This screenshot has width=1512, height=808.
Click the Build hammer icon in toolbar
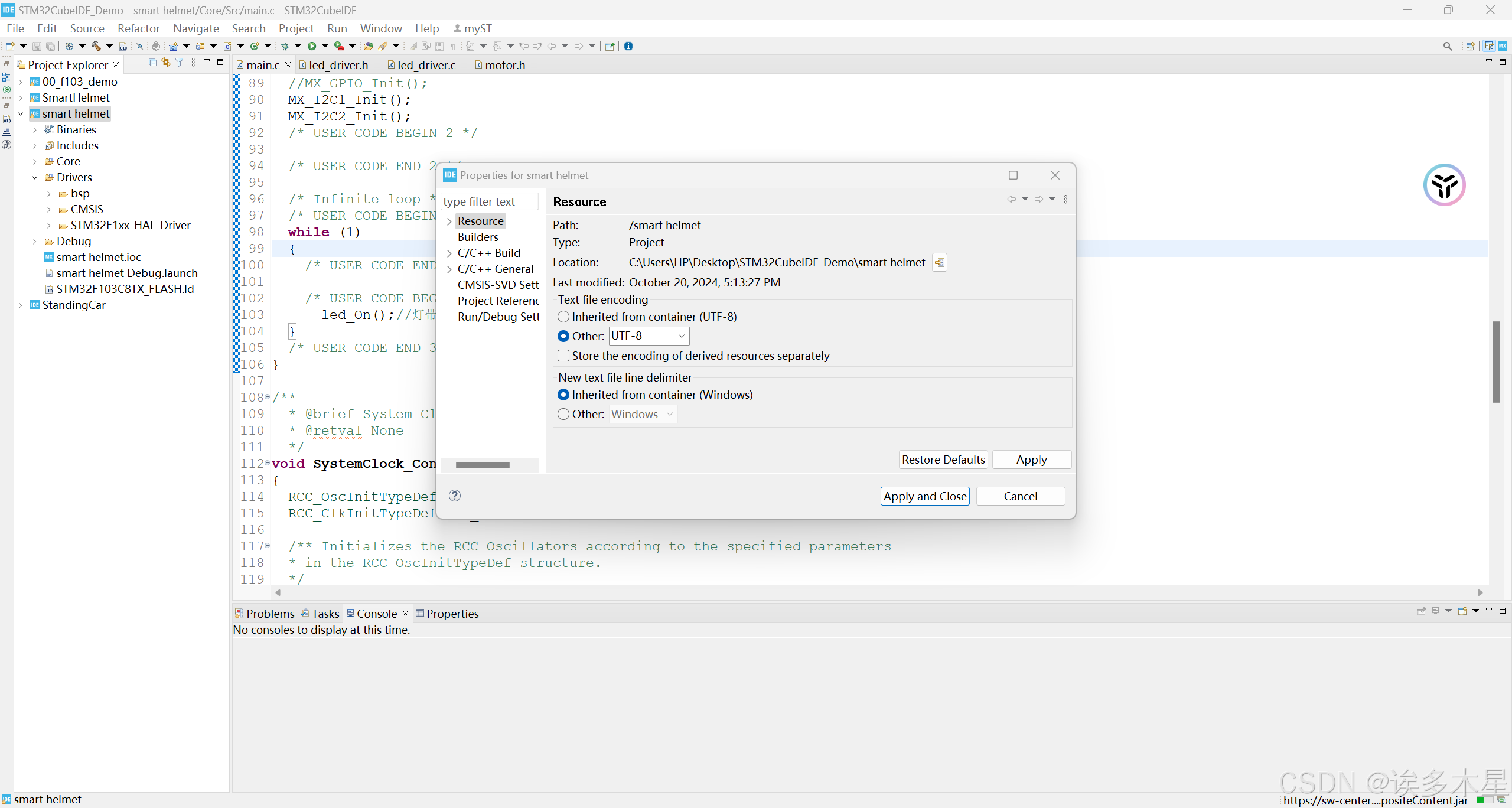96,46
